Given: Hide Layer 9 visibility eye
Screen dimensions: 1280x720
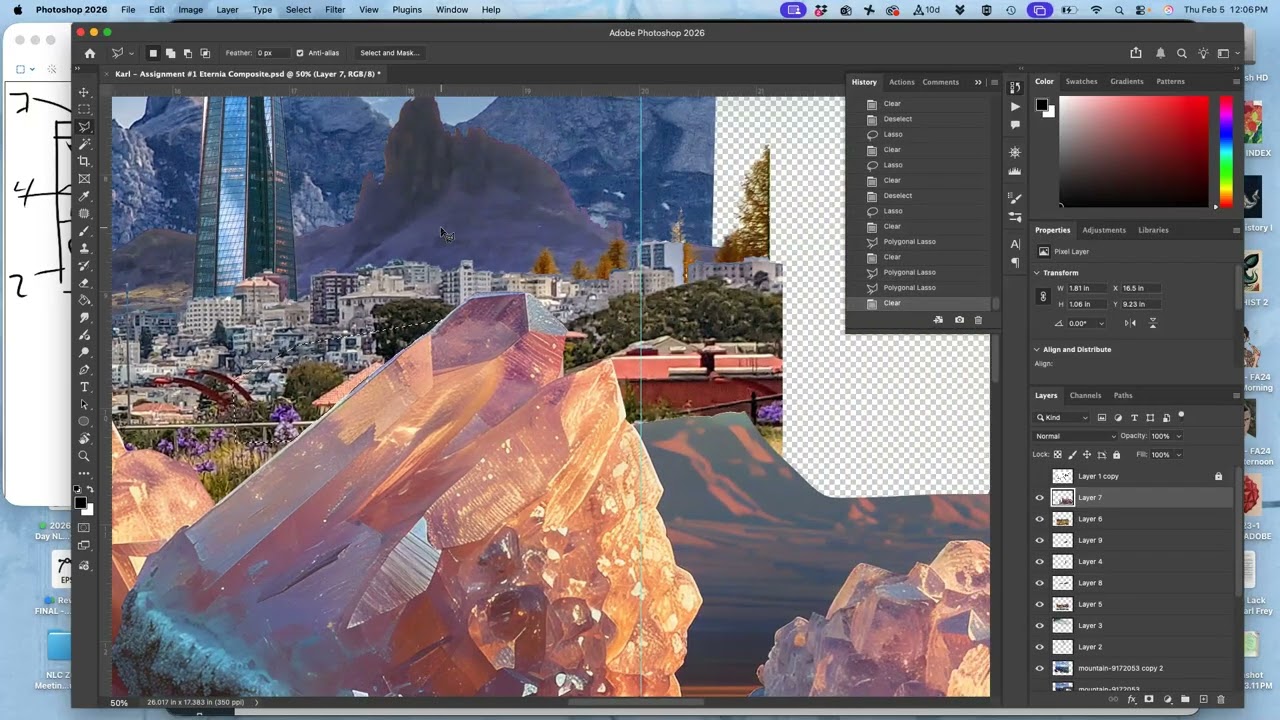Looking at the screenshot, I should (1039, 540).
